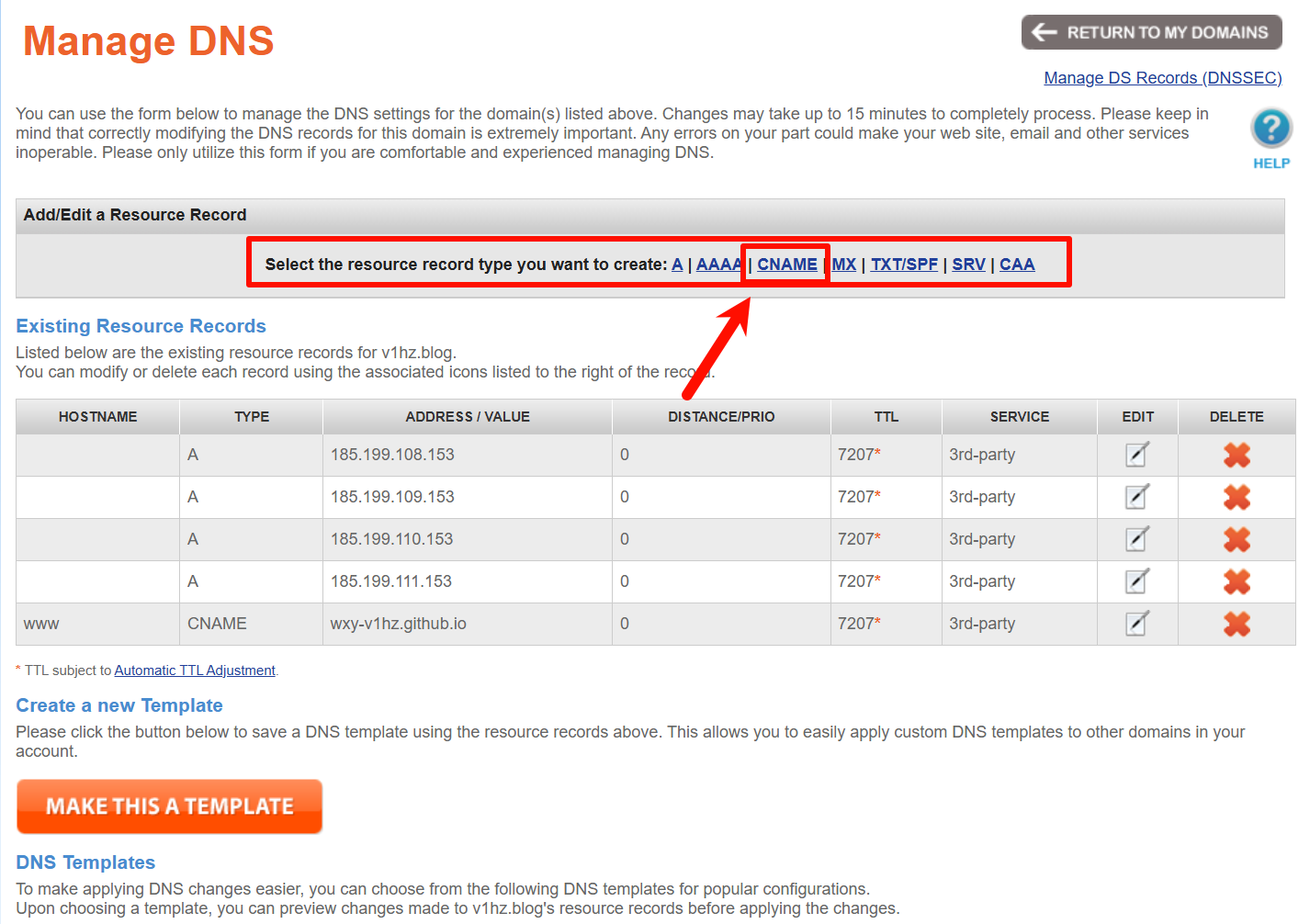Delete the 185.199.108.153 A record
Image resolution: width=1310 pixels, height=924 pixels.
1237,455
